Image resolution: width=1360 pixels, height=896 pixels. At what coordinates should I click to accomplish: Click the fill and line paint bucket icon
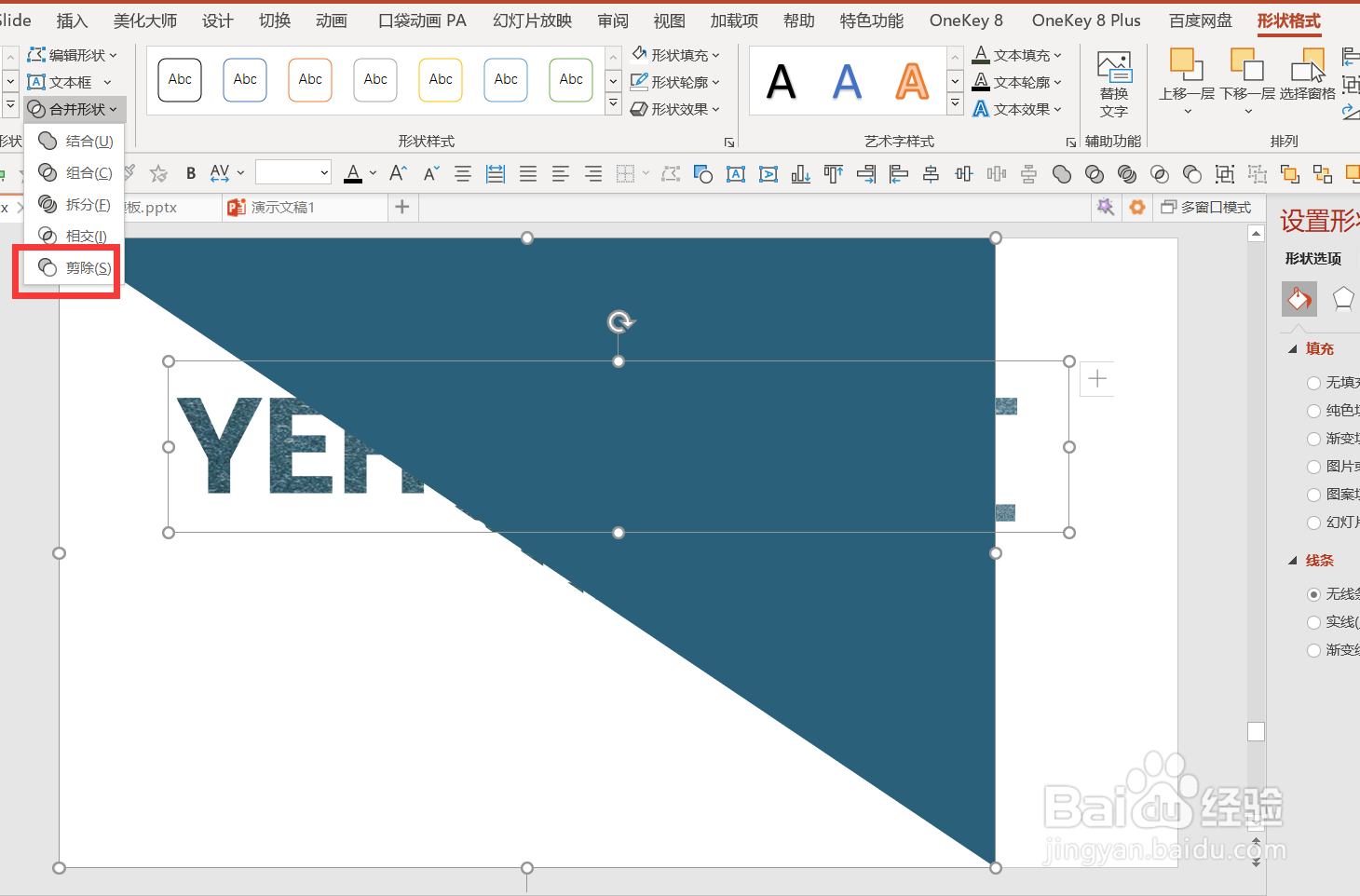coord(1299,299)
